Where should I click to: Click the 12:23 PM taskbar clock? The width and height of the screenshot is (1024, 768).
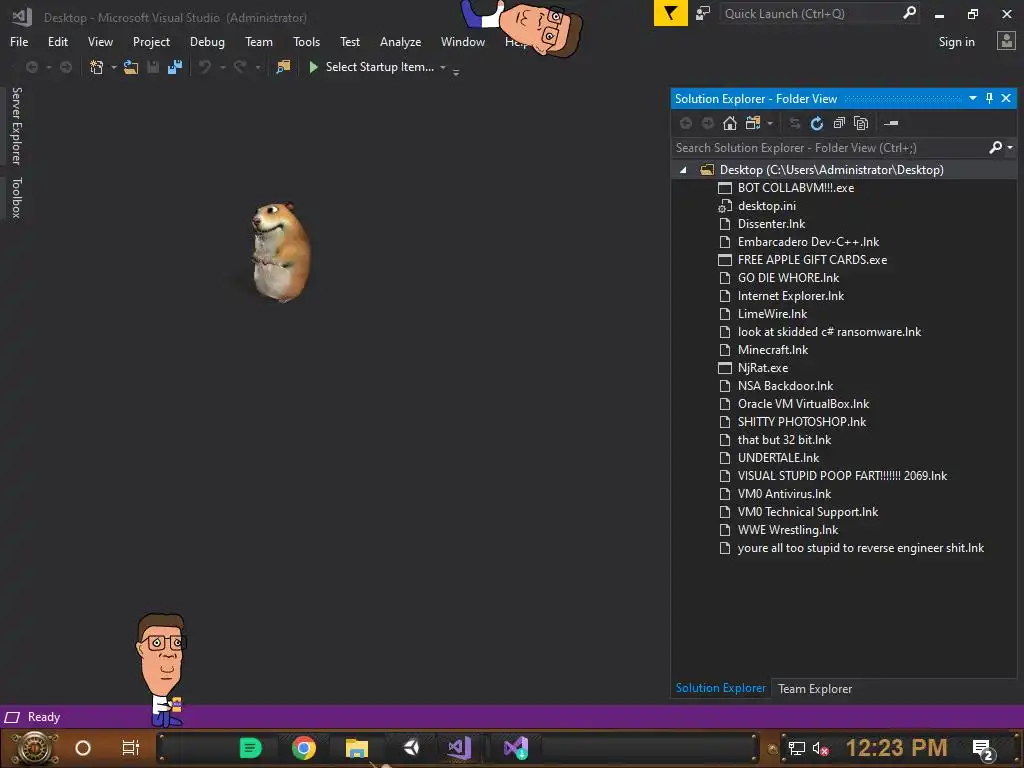coord(896,748)
